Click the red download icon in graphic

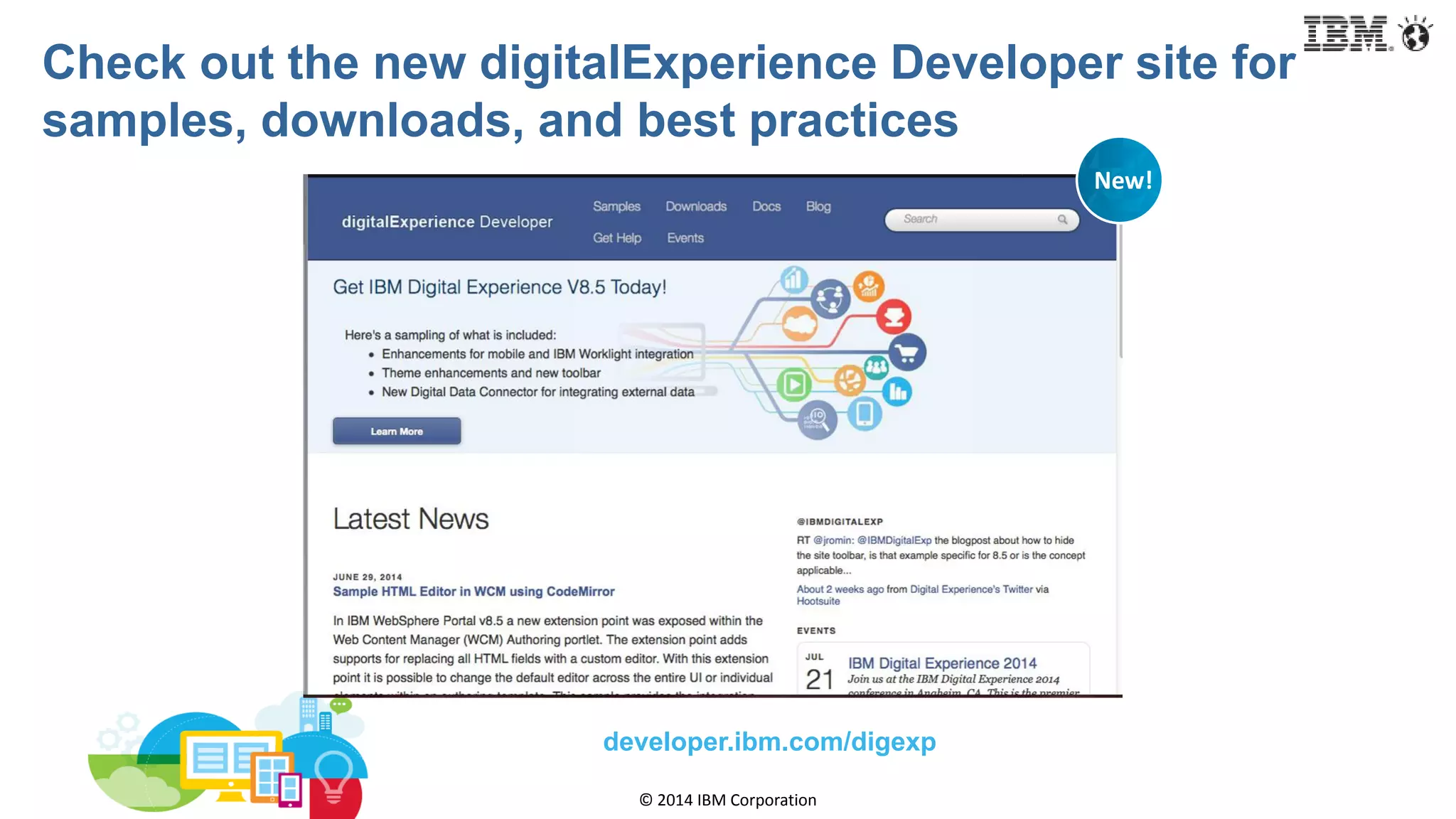coord(894,316)
